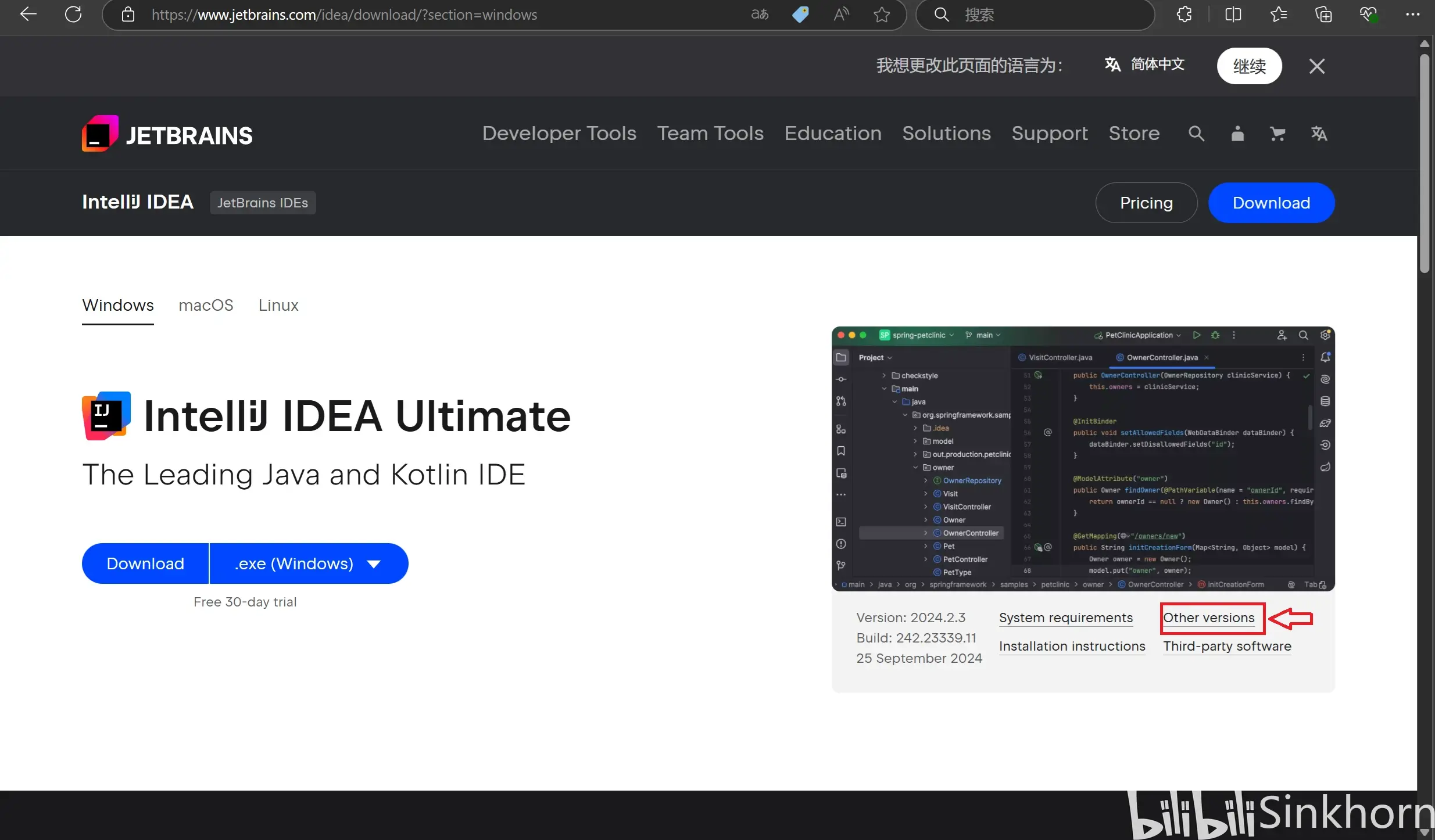
Task: Click the Download button in the product header
Action: [x=1271, y=203]
